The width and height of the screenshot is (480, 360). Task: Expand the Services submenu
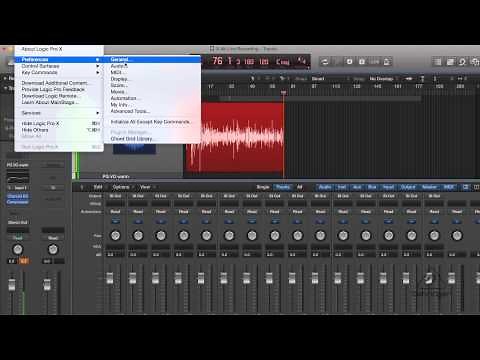(59, 113)
